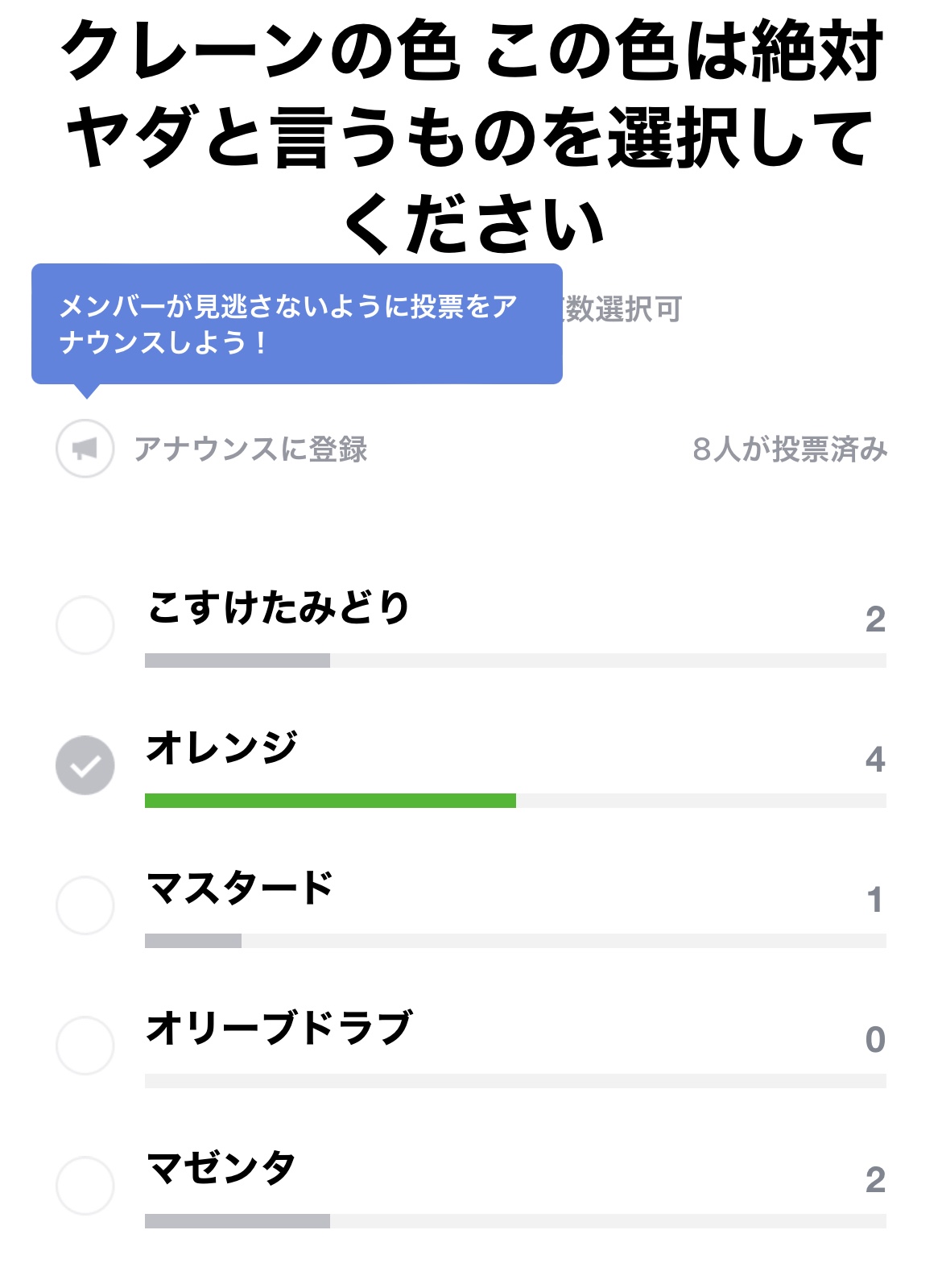Click the オリーブドラブ option label
The height and width of the screenshot is (1288, 942).
click(279, 1028)
